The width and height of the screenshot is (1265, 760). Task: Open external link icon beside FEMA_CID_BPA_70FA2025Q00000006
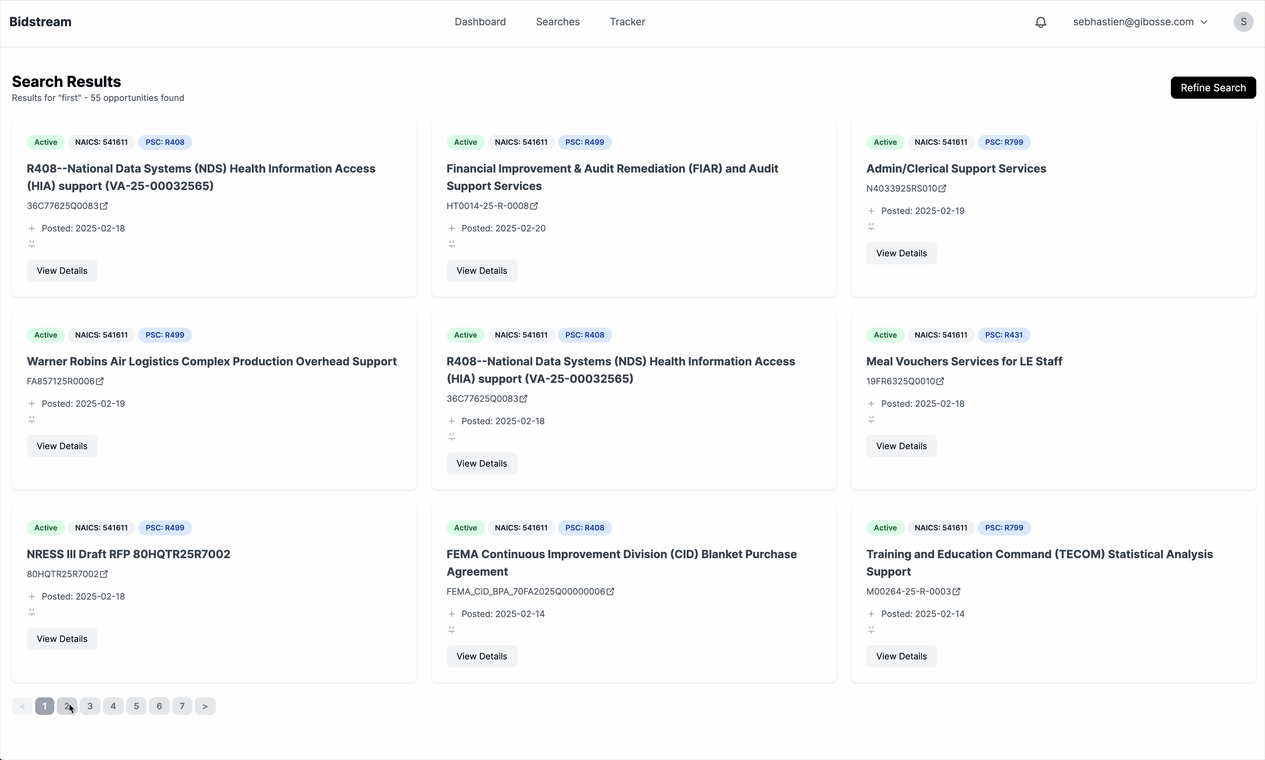(x=610, y=592)
